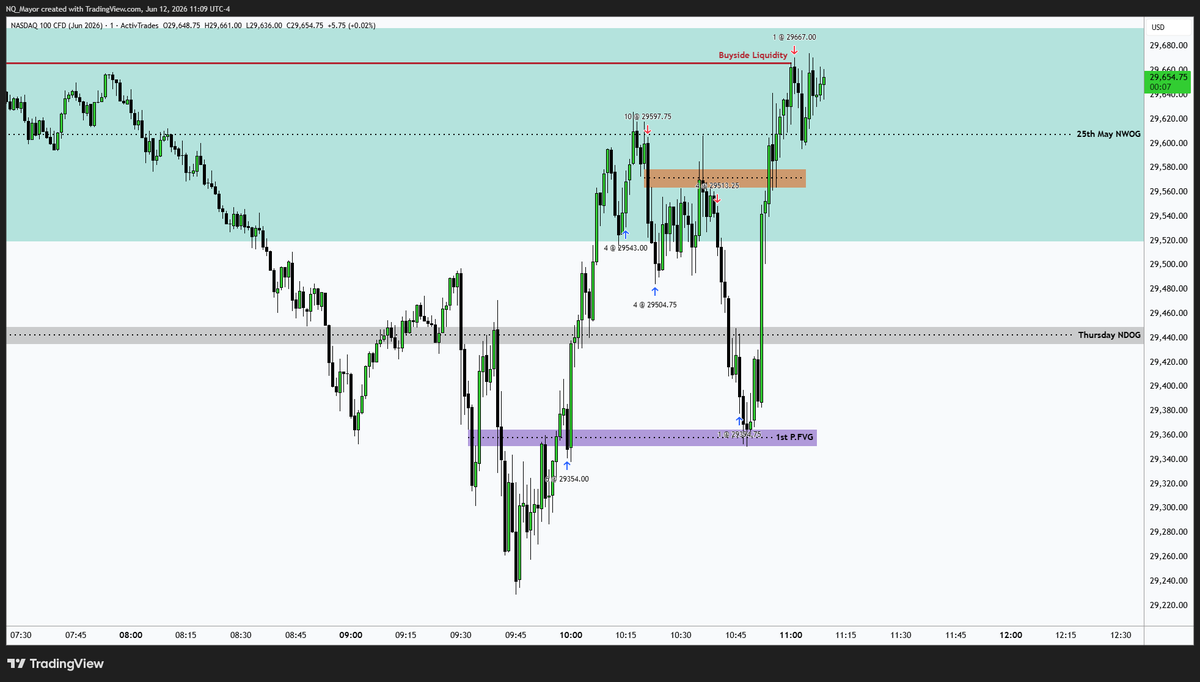Click the 12:30 time axis label
This screenshot has width=1200, height=682.
pos(1120,635)
